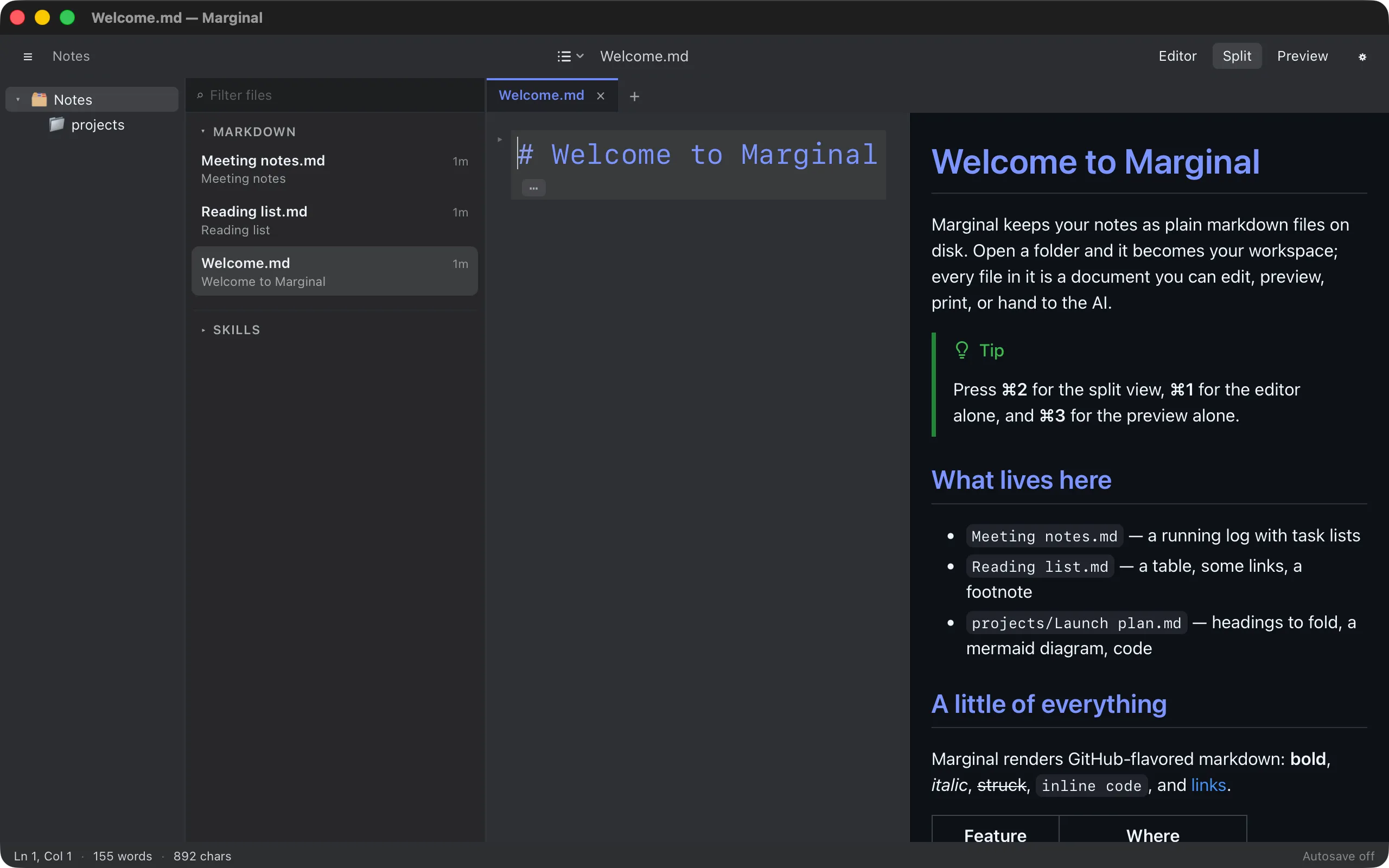1389x868 pixels.
Task: Click the 'Meeting notes.md' code in preview
Action: (x=1044, y=536)
